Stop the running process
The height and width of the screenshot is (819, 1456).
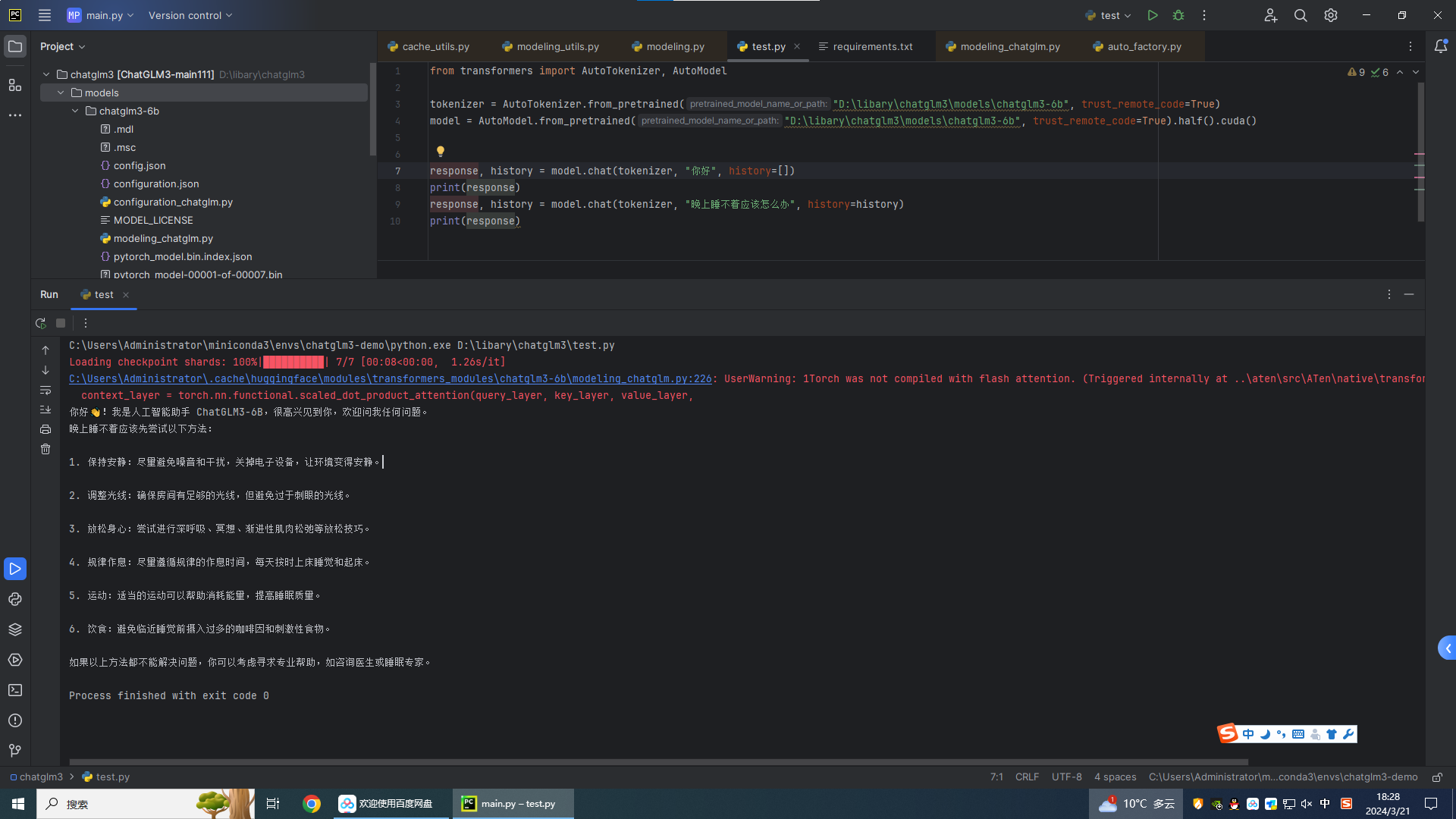(x=61, y=323)
